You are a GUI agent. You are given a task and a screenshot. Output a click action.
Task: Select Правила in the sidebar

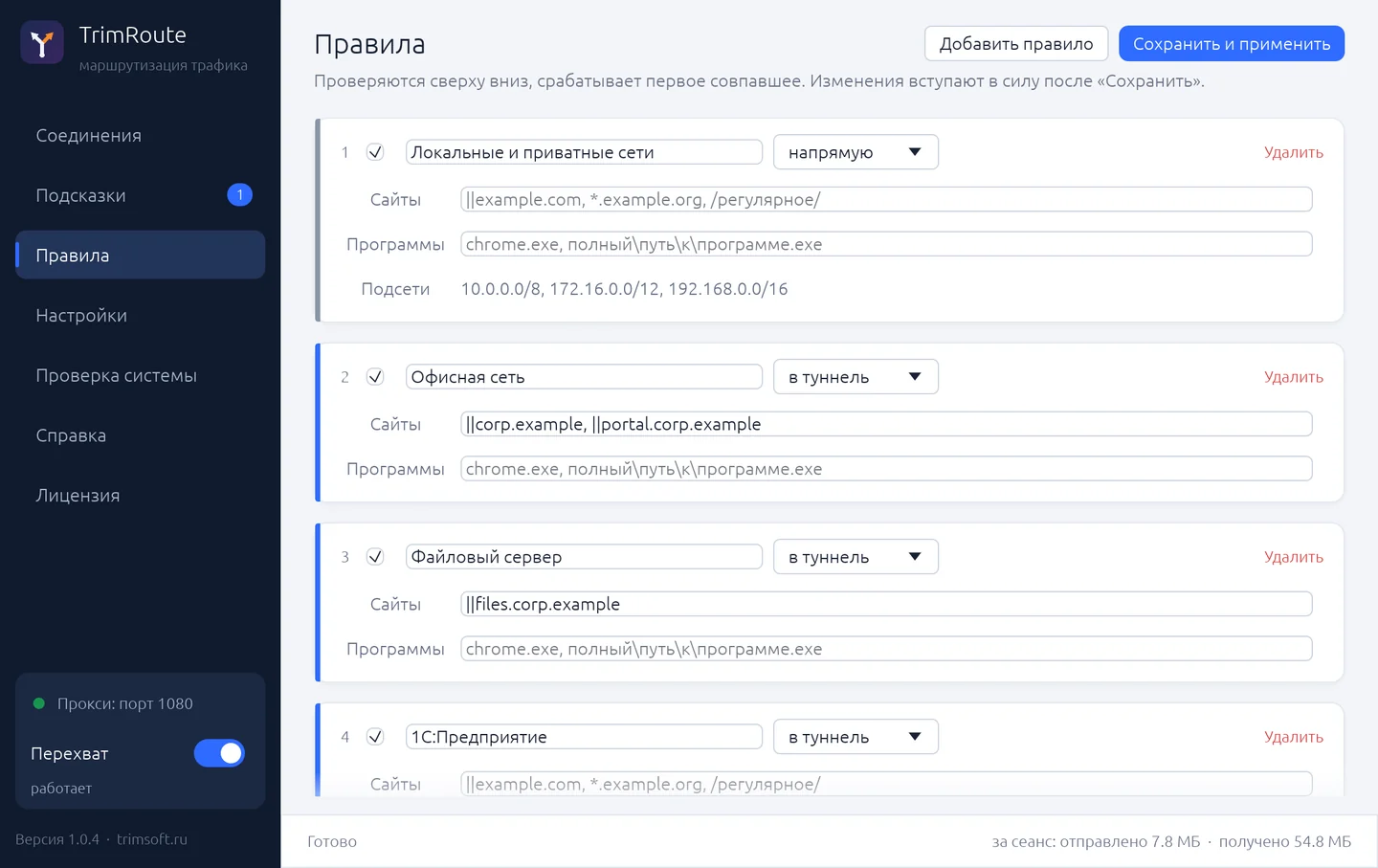(x=140, y=256)
